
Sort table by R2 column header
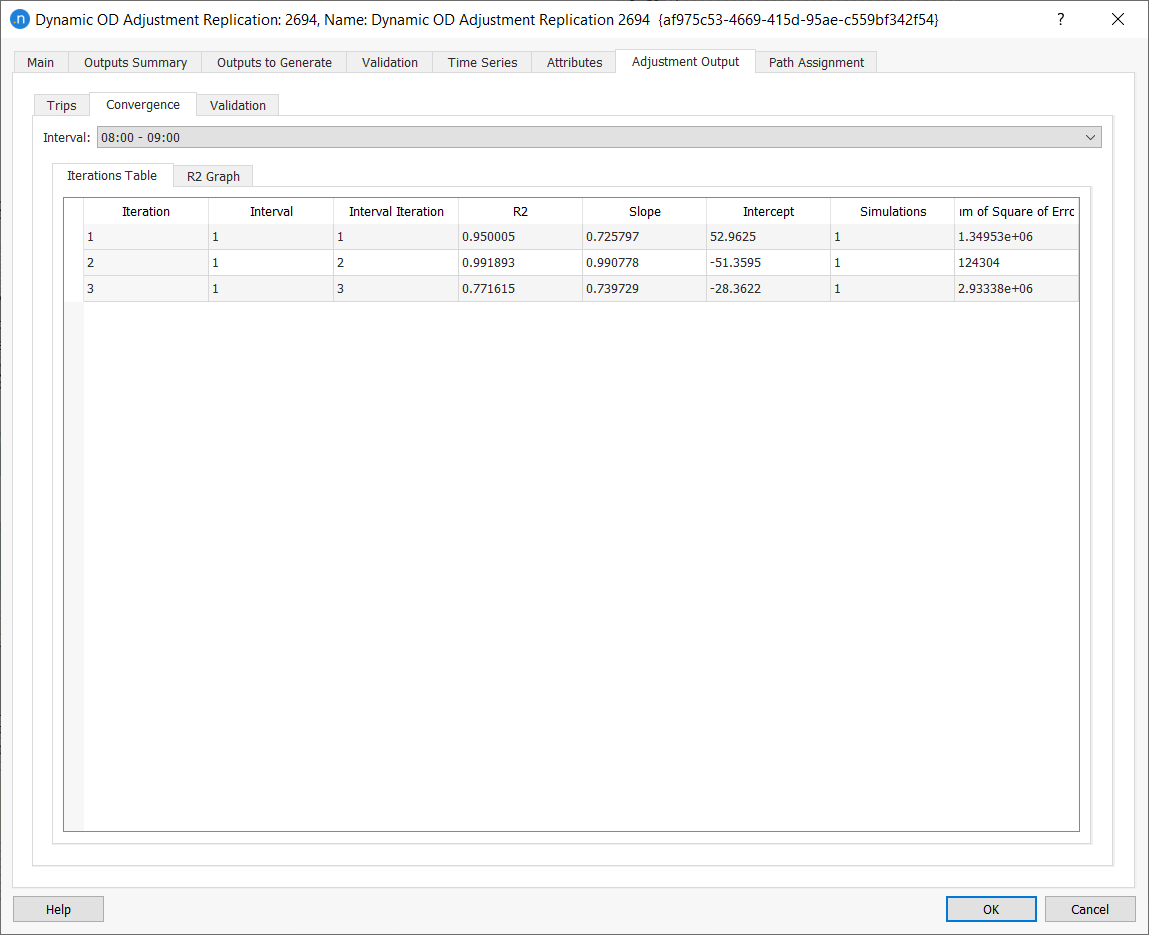(x=520, y=211)
